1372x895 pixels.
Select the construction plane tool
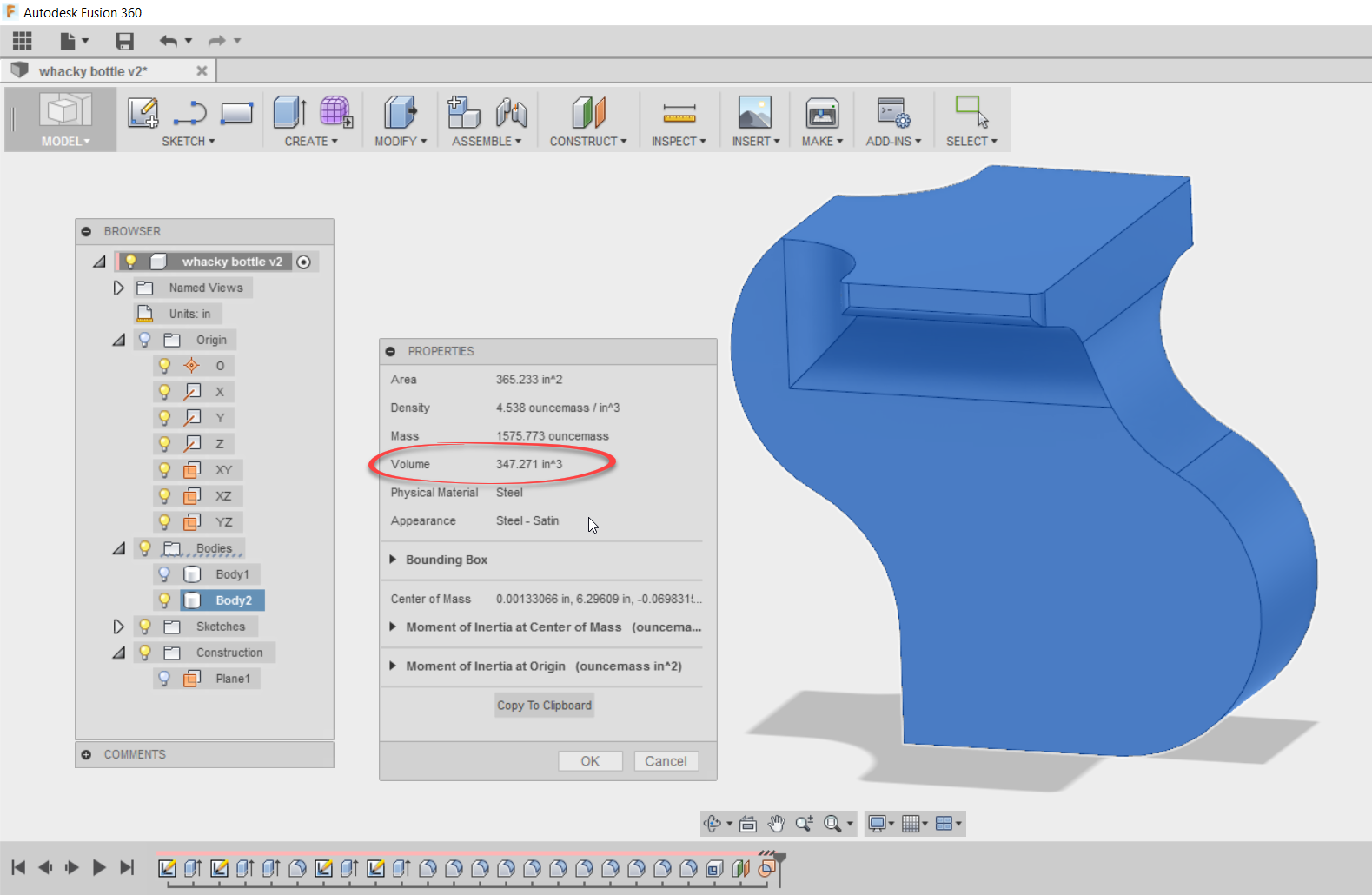pos(588,112)
